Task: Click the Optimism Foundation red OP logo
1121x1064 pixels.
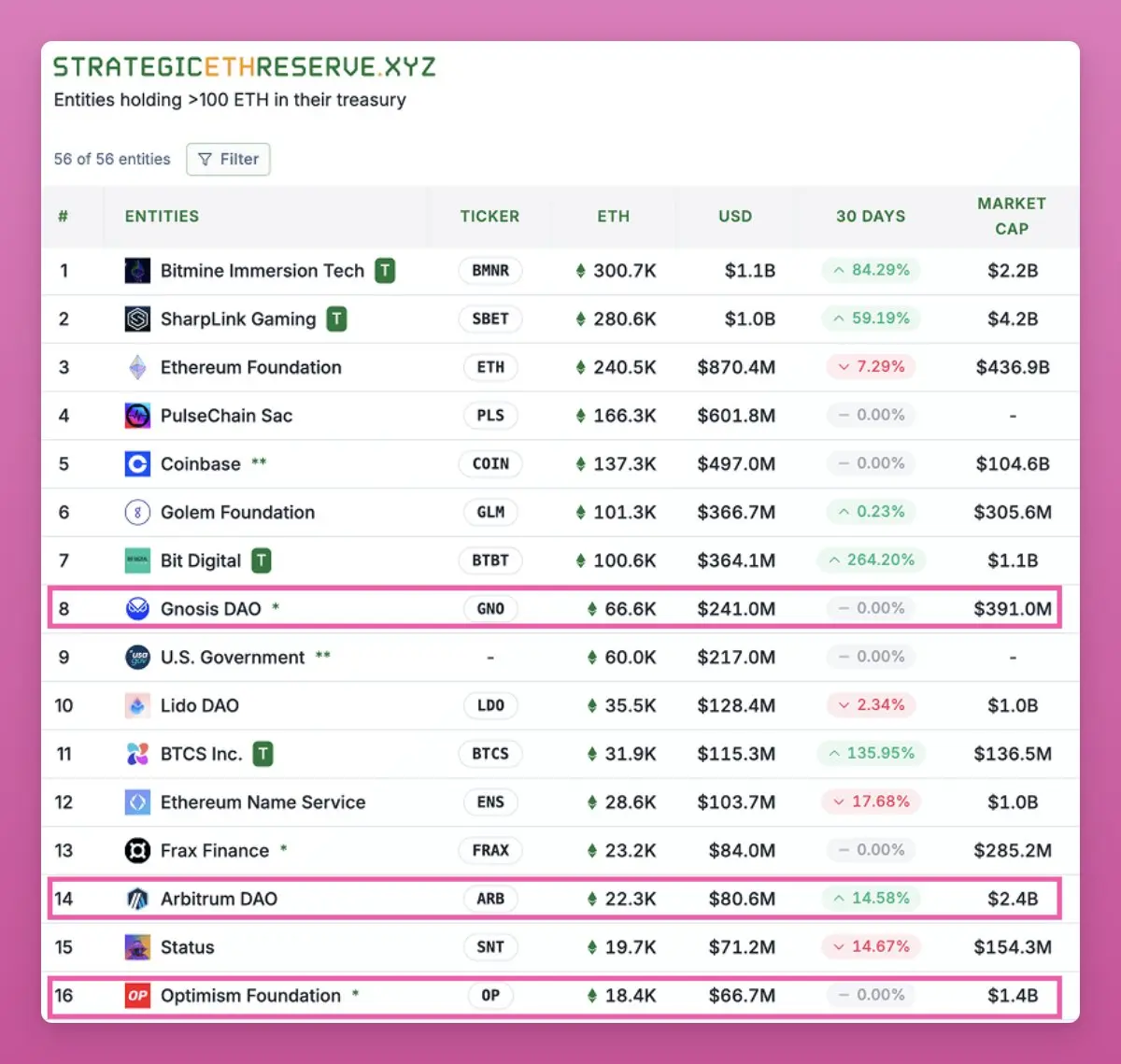Action: (137, 996)
